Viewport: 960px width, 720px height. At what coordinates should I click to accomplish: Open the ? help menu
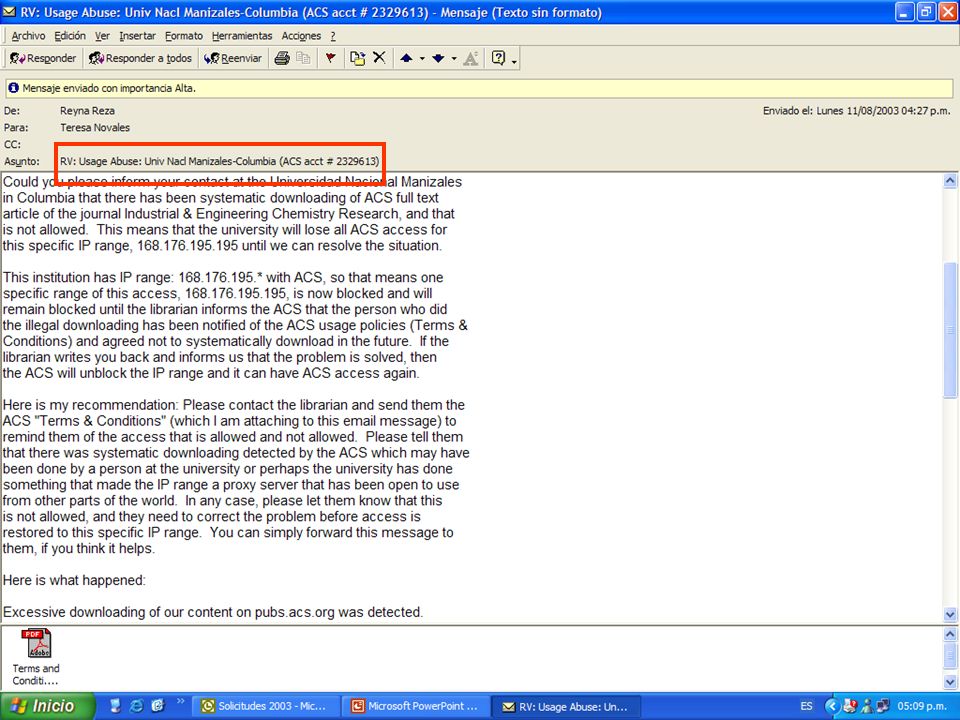click(x=333, y=36)
